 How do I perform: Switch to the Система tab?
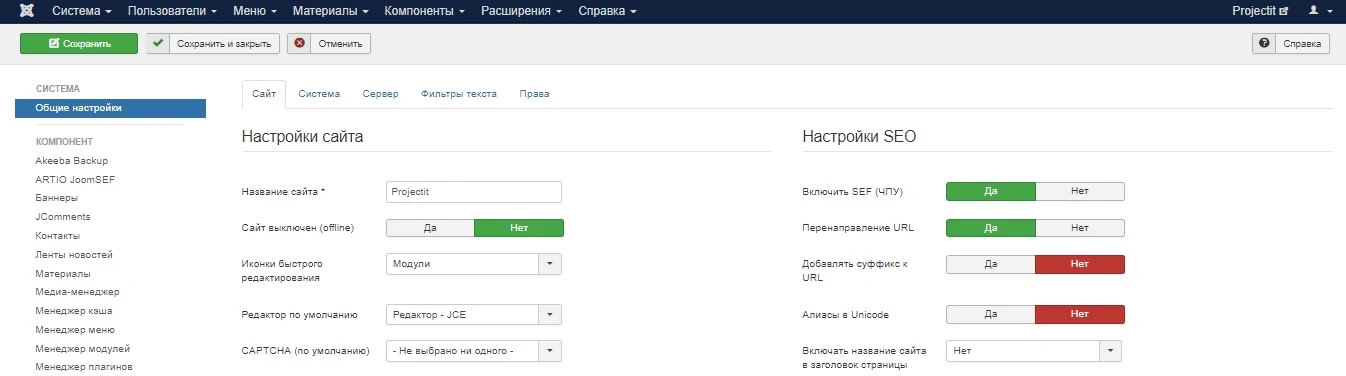319,94
